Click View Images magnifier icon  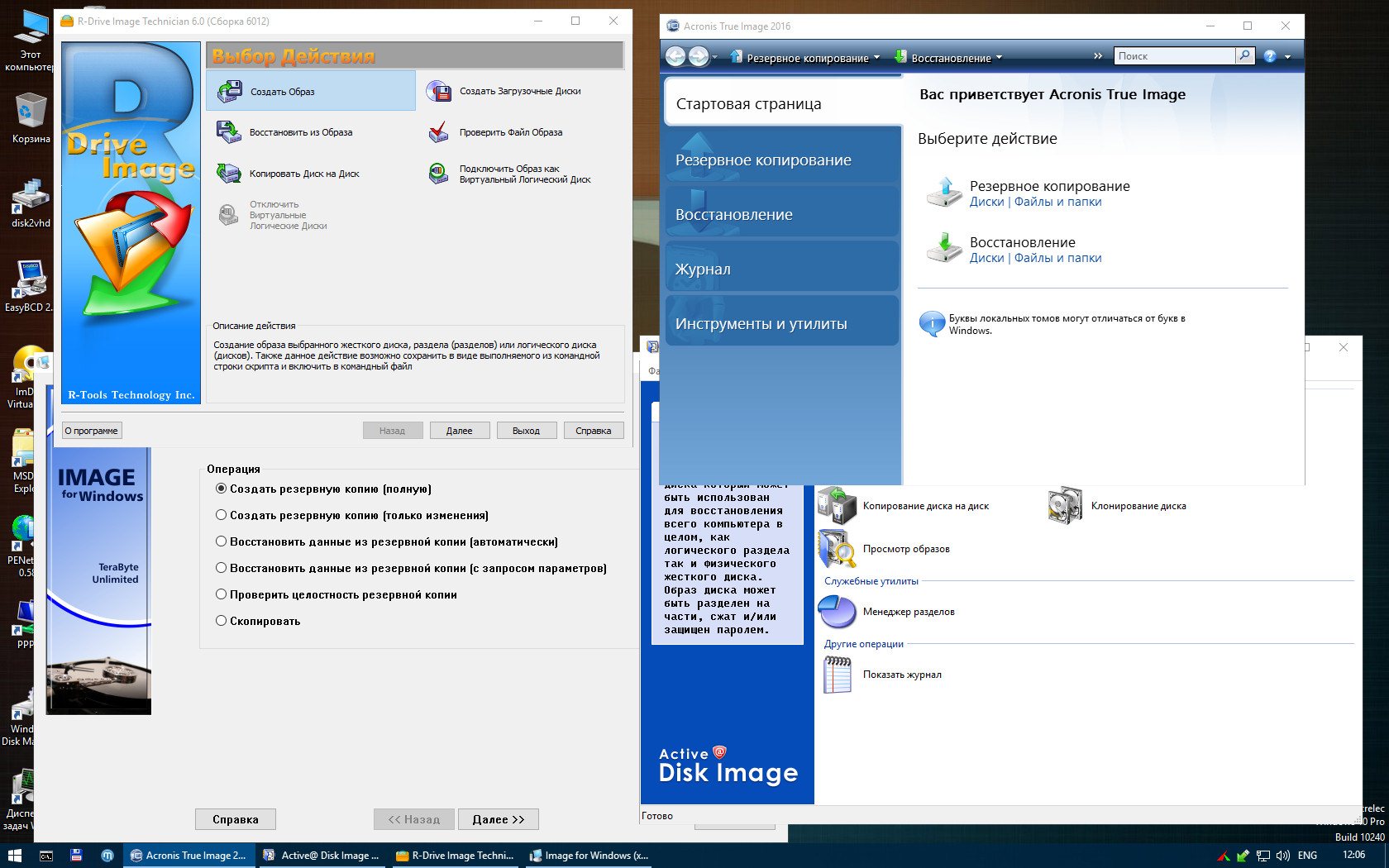838,549
